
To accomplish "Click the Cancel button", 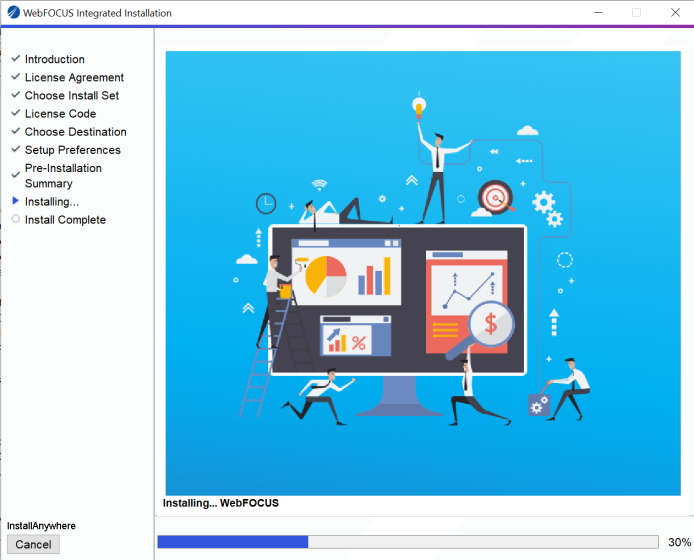I will tap(33, 544).
